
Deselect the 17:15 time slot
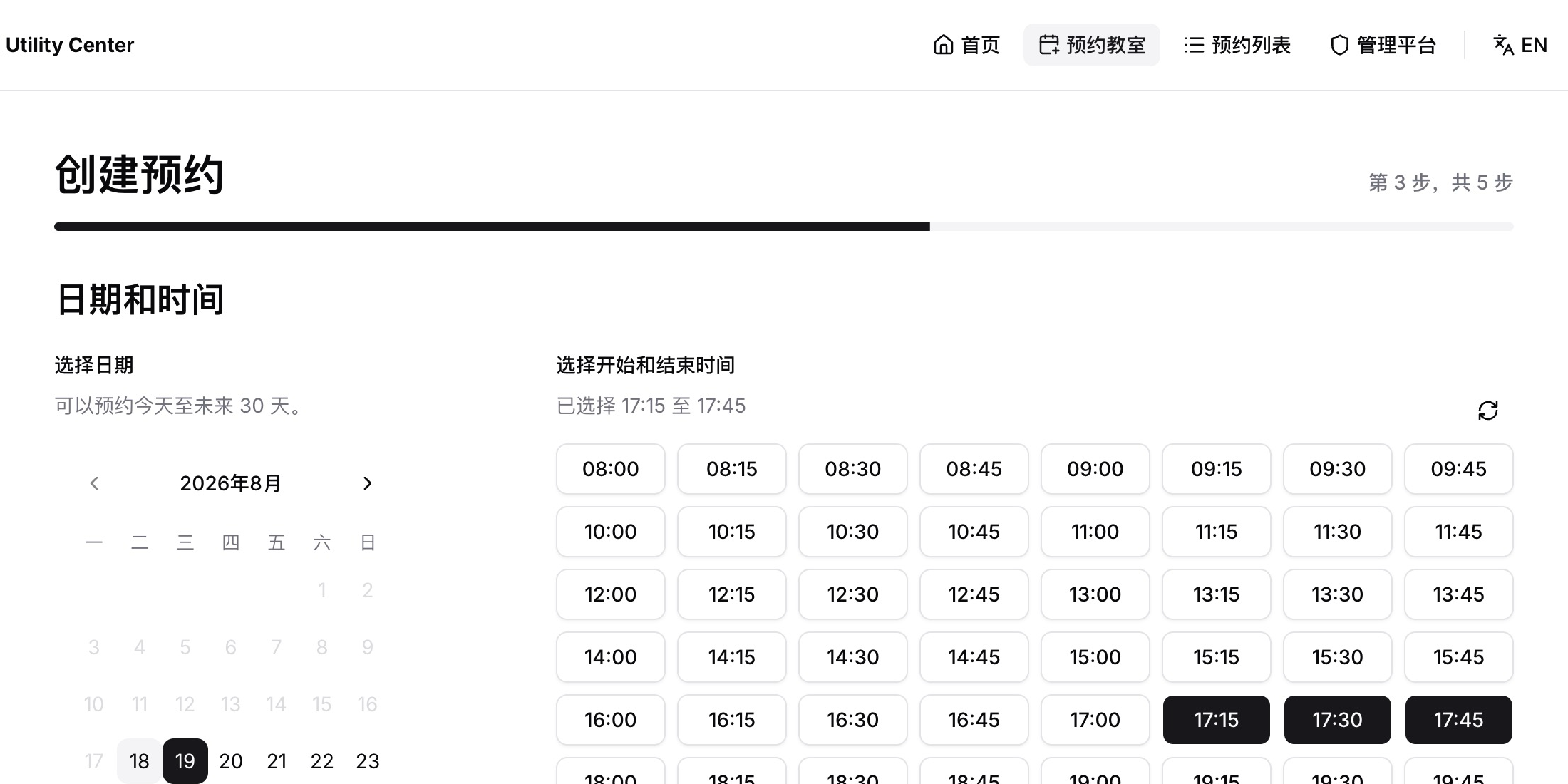(1217, 720)
